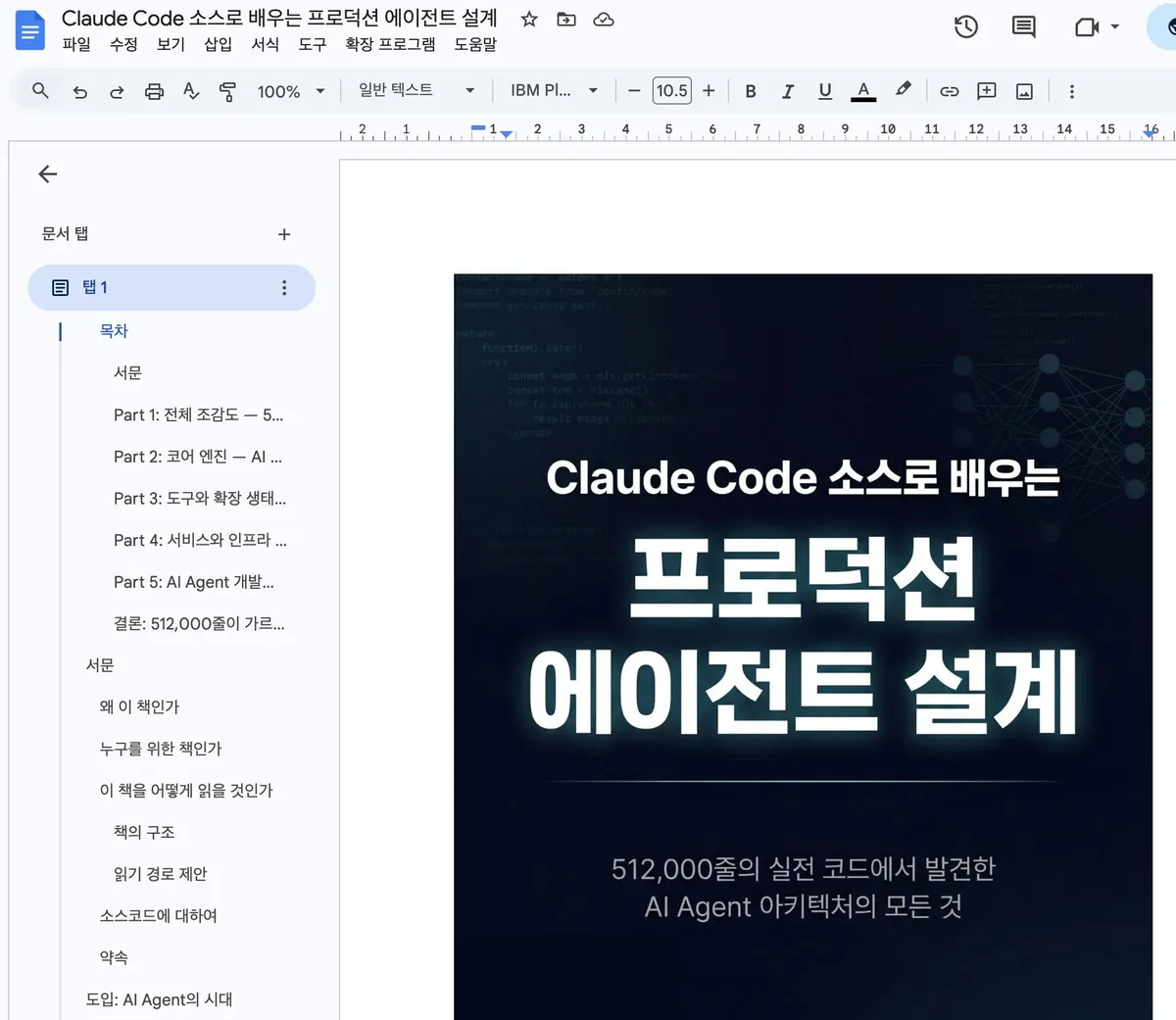Open more toolbar options three dots
Image resolution: width=1176 pixels, height=1020 pixels.
coord(1071,91)
